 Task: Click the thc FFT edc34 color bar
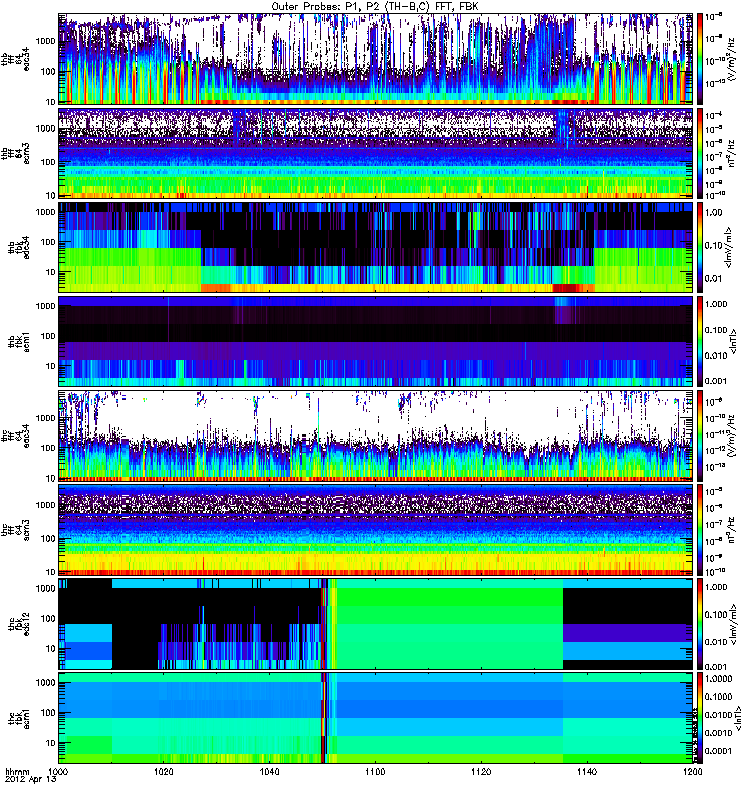[700, 436]
